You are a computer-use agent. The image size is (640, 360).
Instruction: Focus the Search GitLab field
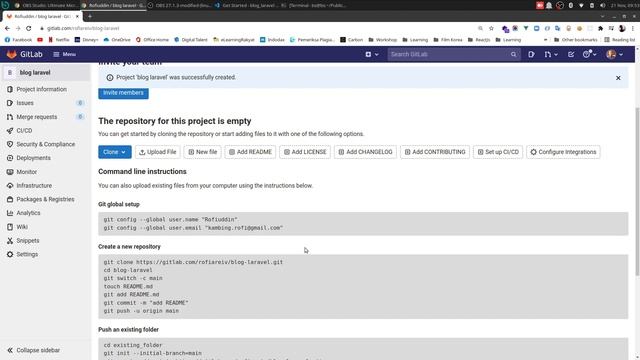pos(453,54)
